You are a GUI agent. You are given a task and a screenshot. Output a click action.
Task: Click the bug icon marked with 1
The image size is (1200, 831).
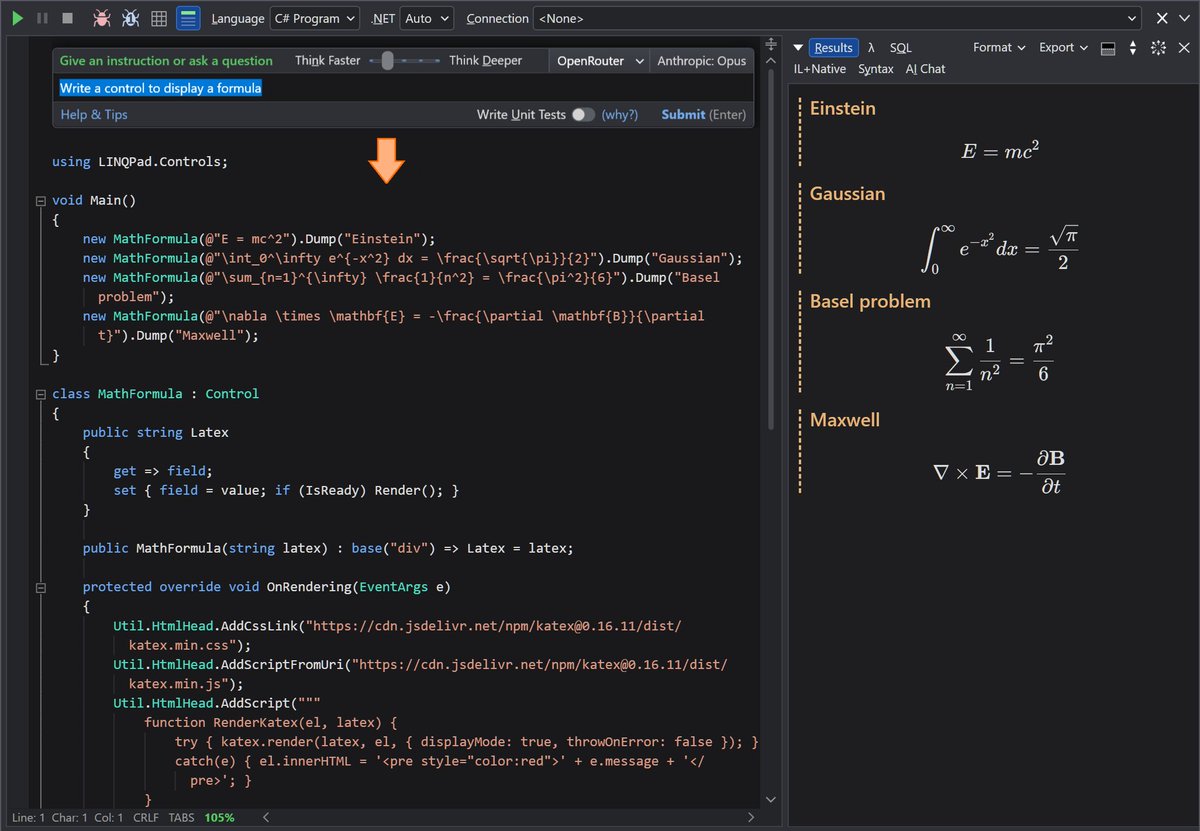point(130,18)
